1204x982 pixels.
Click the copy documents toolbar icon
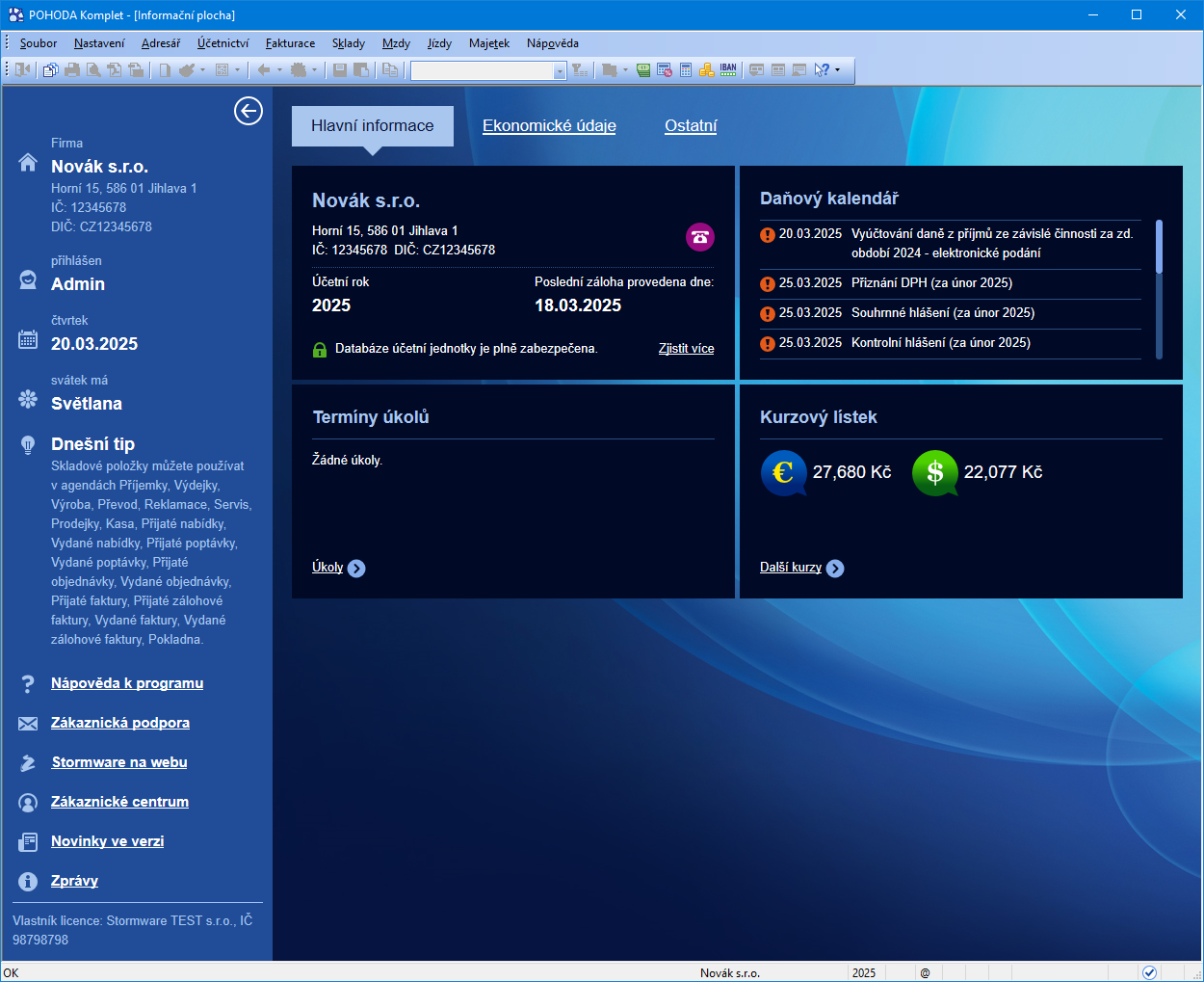[51, 69]
